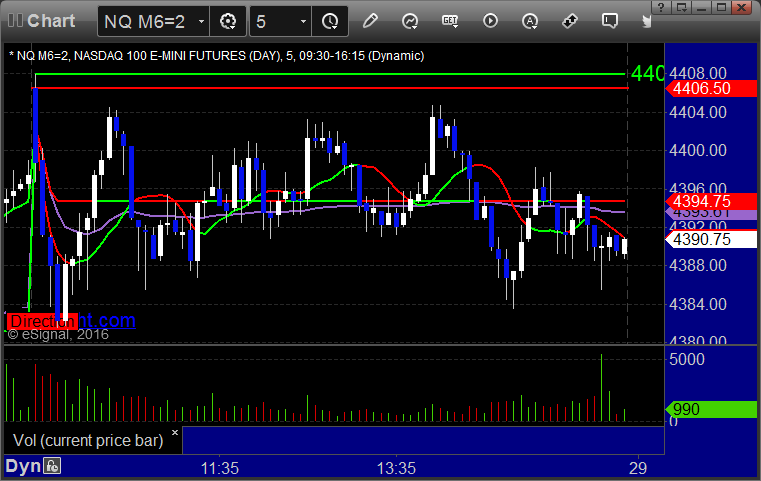Open the comment speech bubble icon
This screenshot has height=481, width=761.
pos(610,21)
